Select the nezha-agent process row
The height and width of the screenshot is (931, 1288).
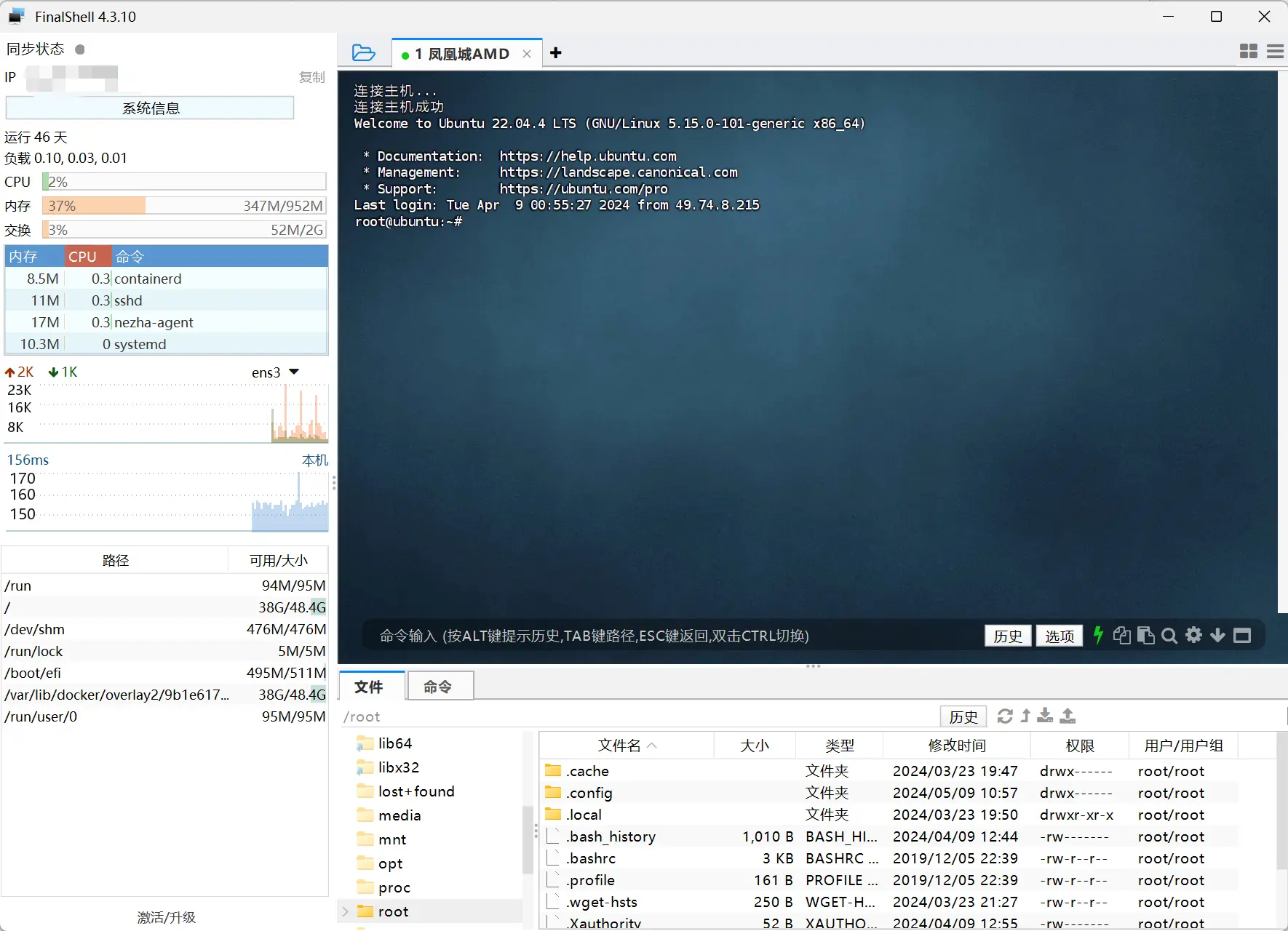[167, 322]
